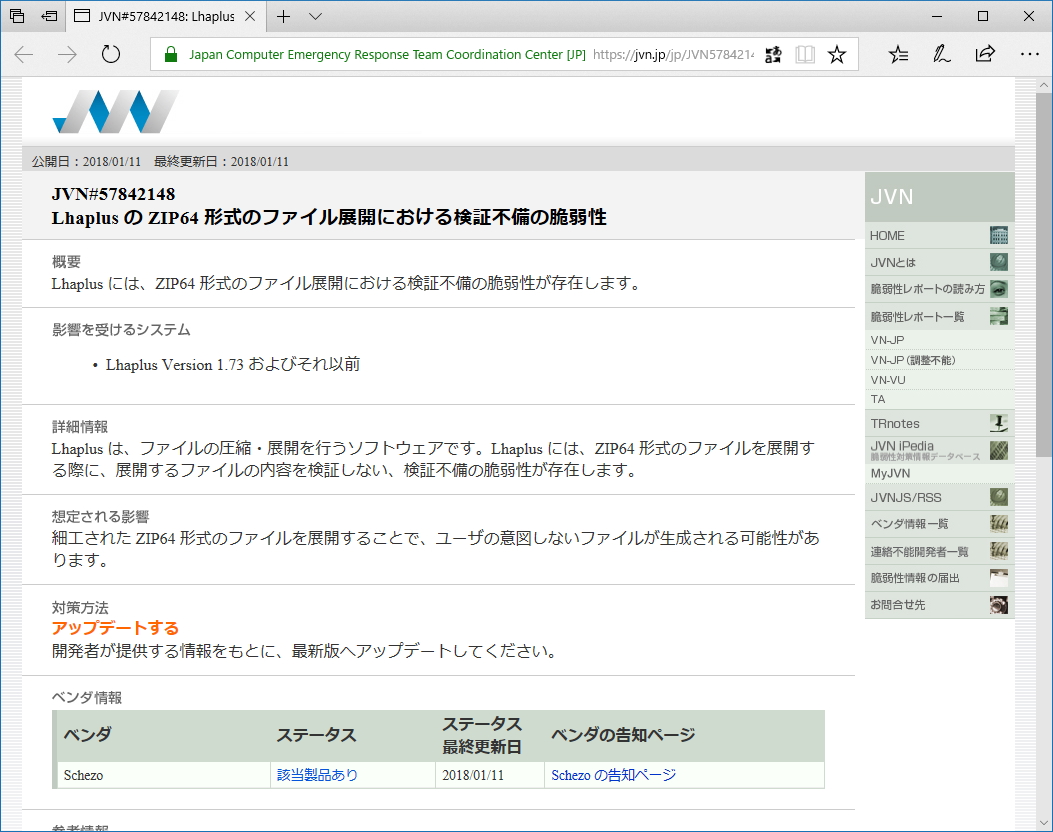The width and height of the screenshot is (1053, 832).
Task: Click the 該当製品あり status link
Action: click(x=318, y=775)
